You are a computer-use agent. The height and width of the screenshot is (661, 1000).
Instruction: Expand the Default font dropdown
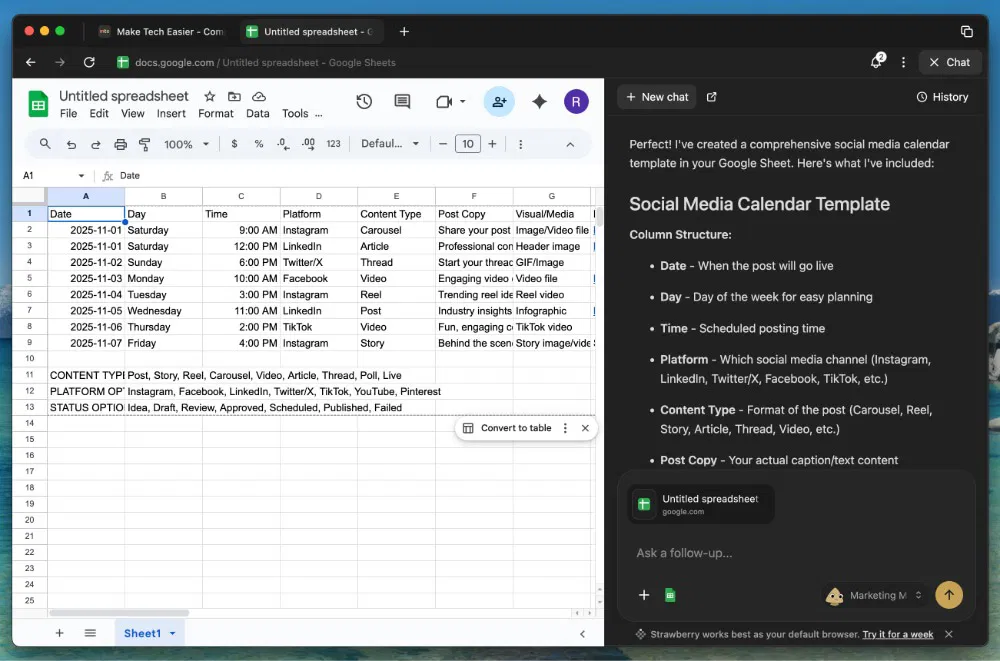(x=390, y=144)
